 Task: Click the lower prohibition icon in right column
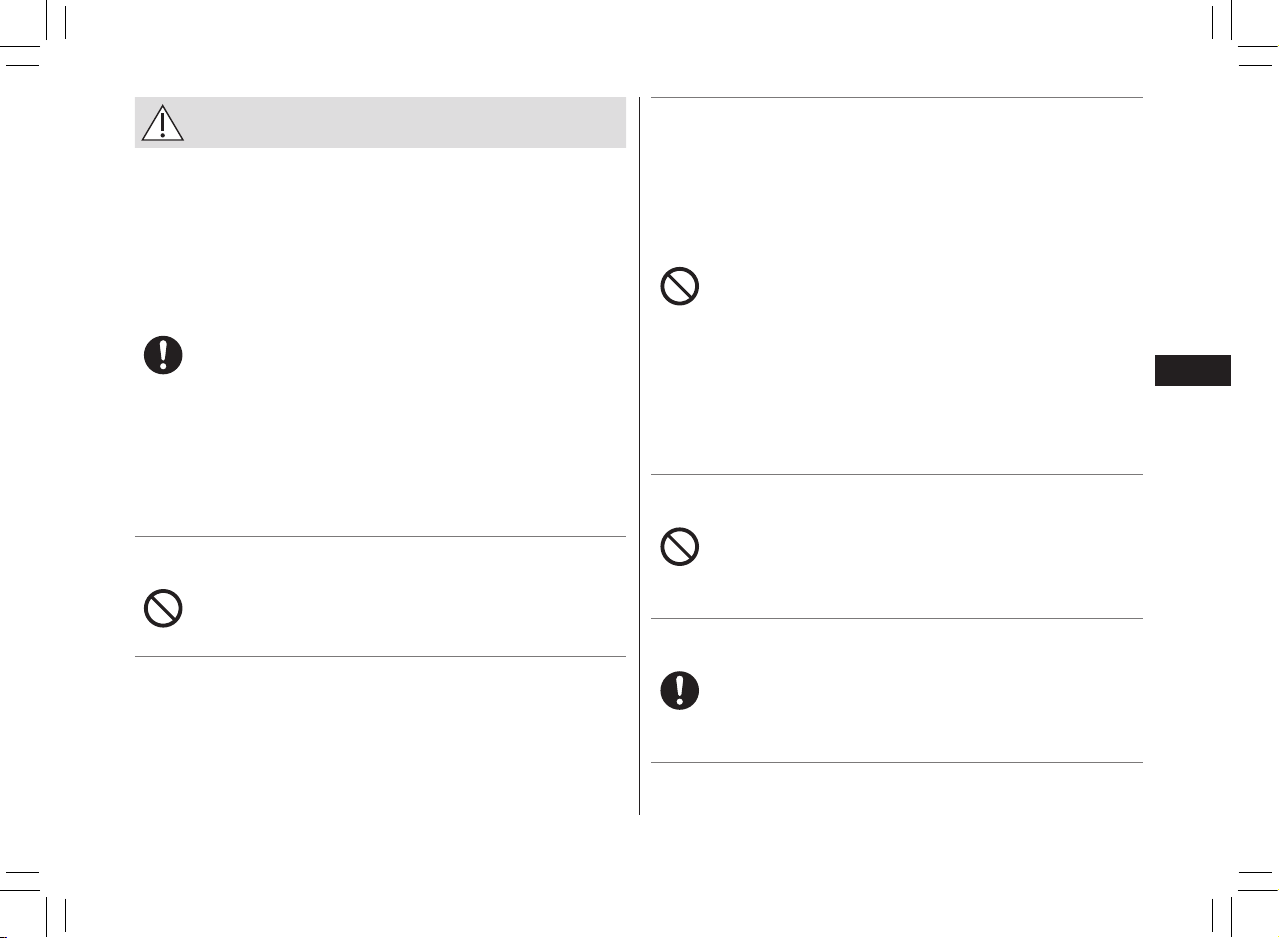tap(680, 546)
